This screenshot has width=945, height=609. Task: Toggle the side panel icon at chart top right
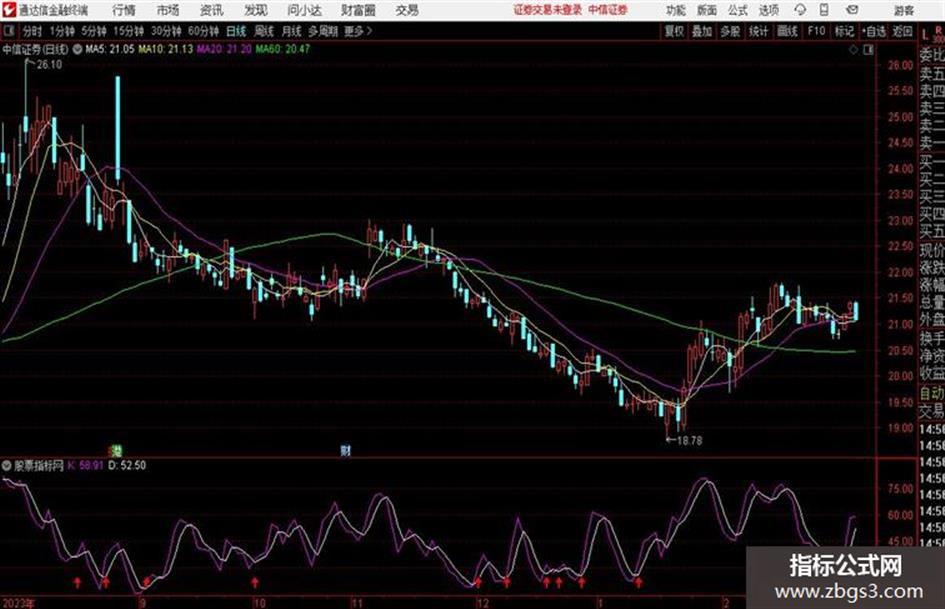(868, 50)
